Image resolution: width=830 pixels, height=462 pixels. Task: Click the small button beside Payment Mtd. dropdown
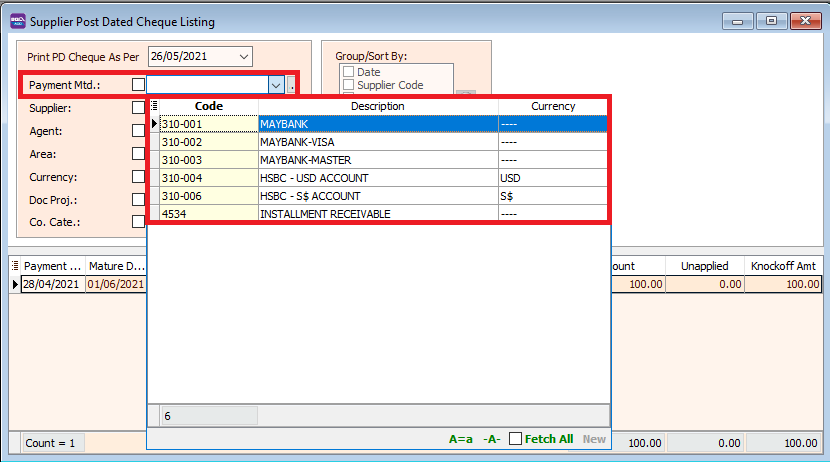pyautogui.click(x=291, y=86)
